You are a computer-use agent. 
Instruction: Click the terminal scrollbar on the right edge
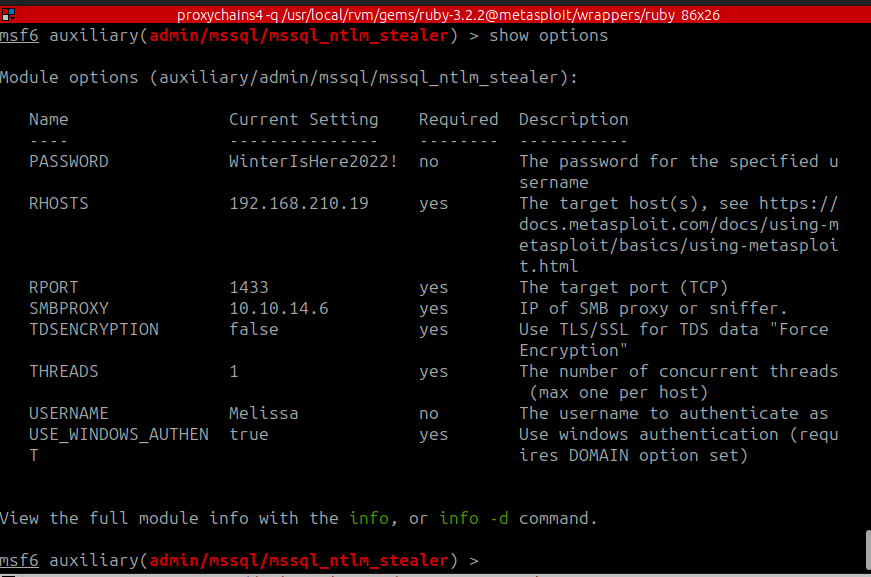coord(868,550)
